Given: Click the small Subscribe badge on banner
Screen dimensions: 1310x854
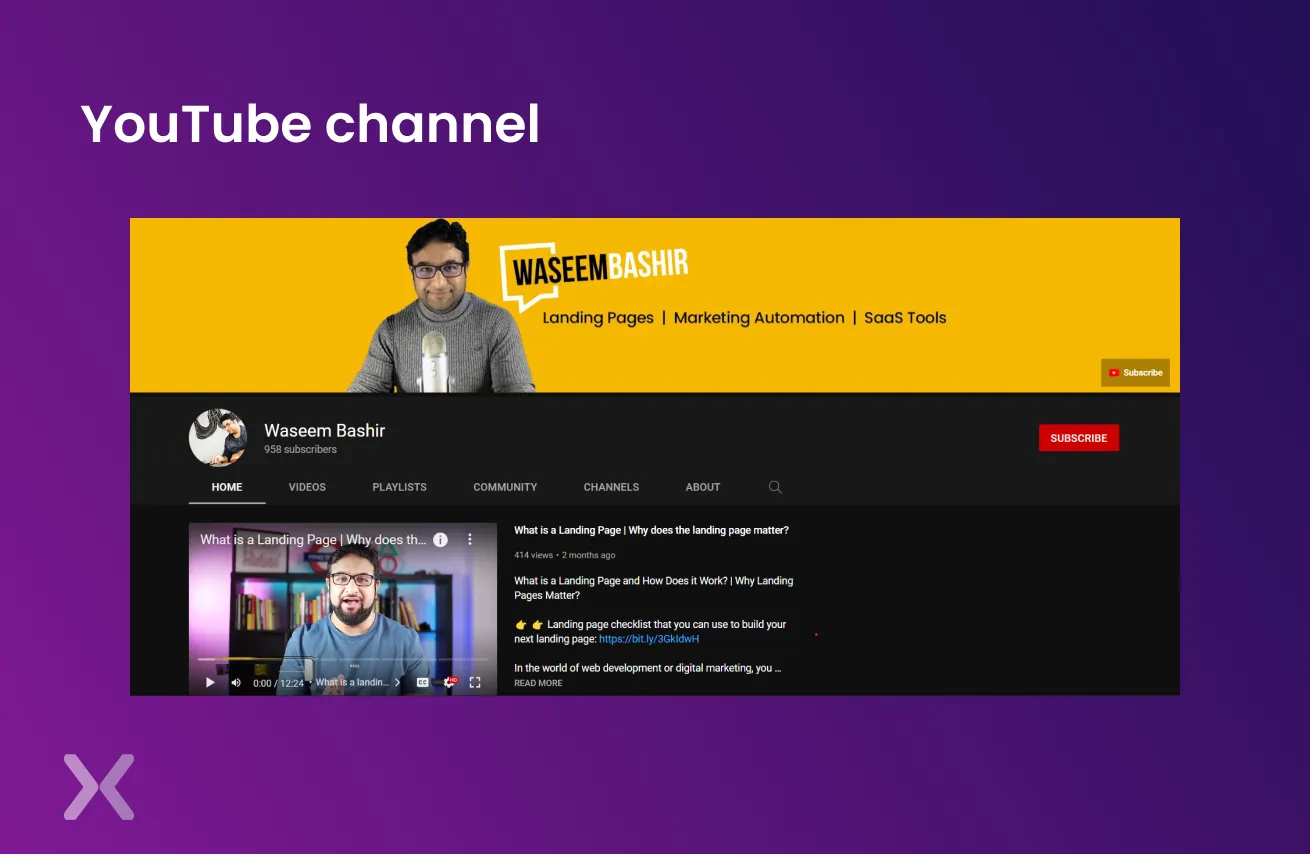Looking at the screenshot, I should click(x=1135, y=373).
